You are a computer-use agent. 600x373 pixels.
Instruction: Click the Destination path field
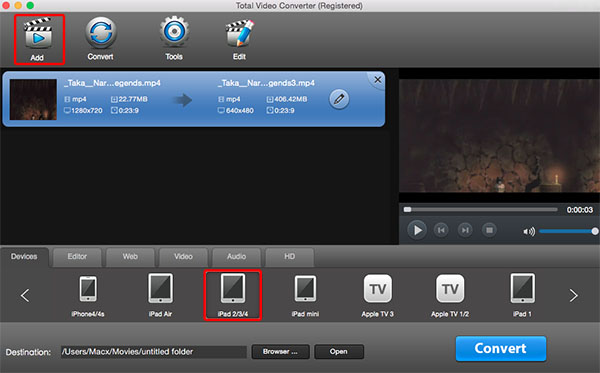click(x=153, y=352)
